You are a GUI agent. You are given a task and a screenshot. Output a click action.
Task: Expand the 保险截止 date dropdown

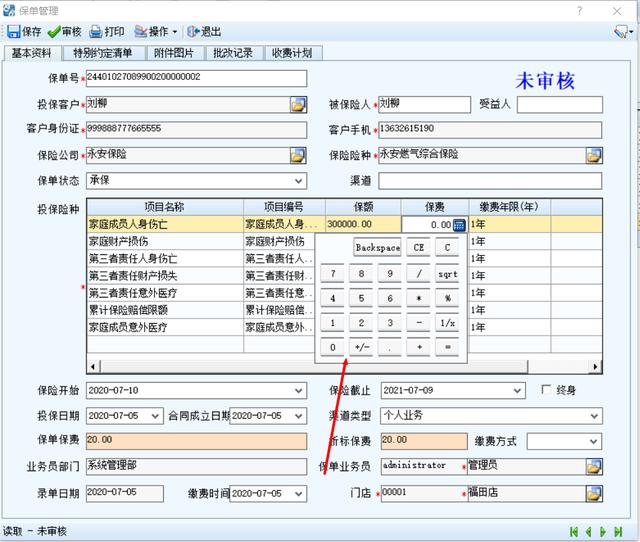coord(517,391)
